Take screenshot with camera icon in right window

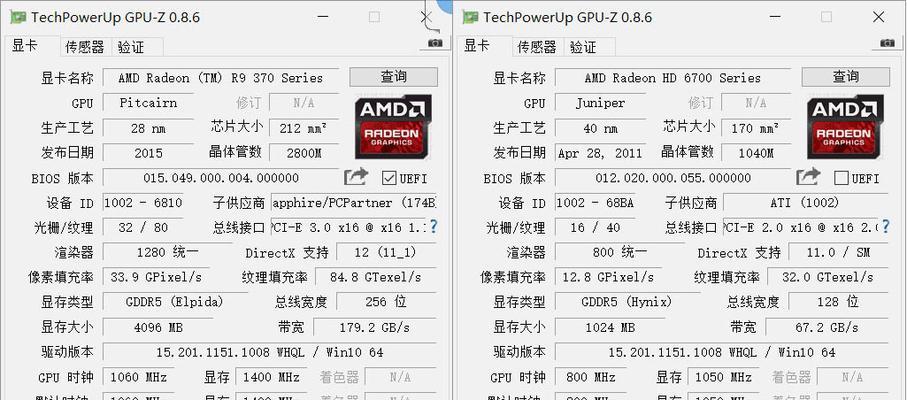887,43
